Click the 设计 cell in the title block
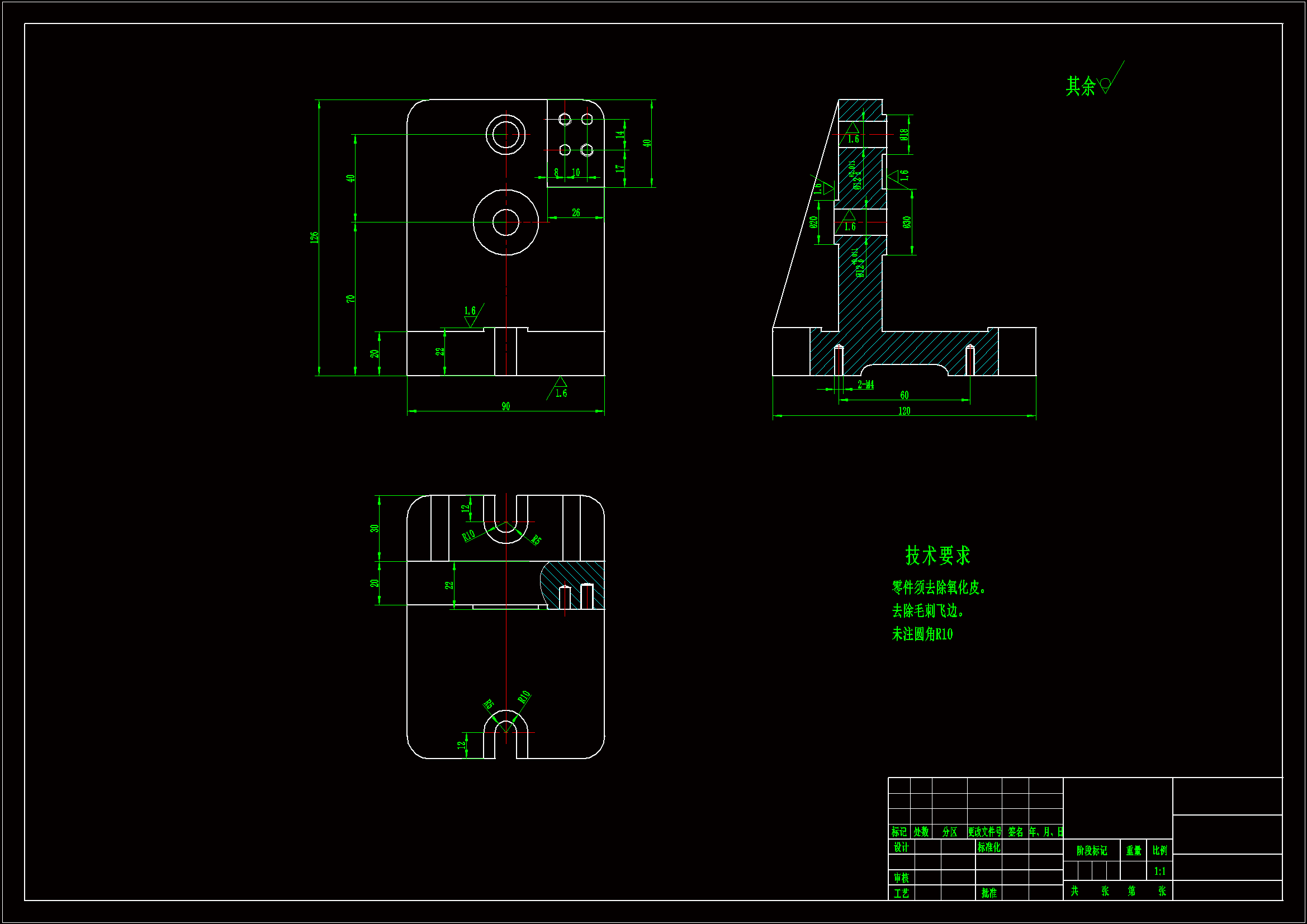 click(901, 847)
